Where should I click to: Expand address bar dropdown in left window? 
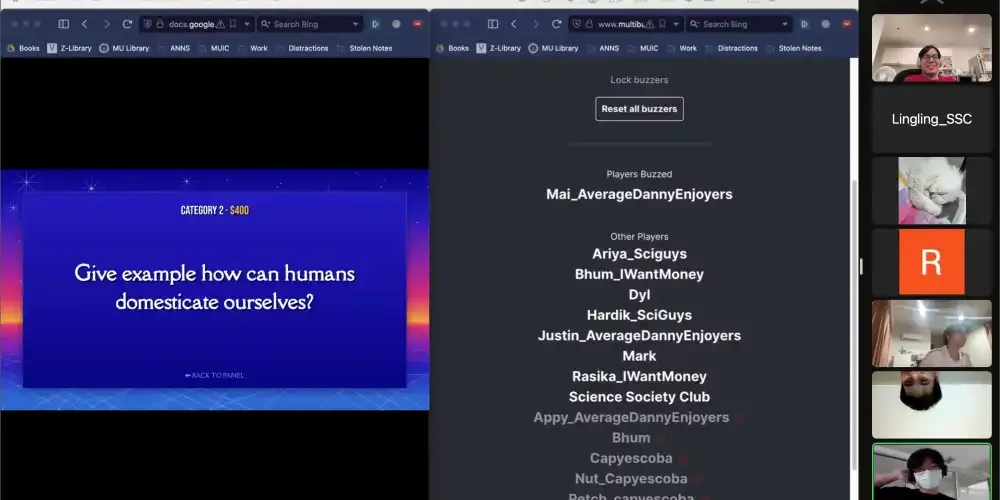pyautogui.click(x=247, y=24)
